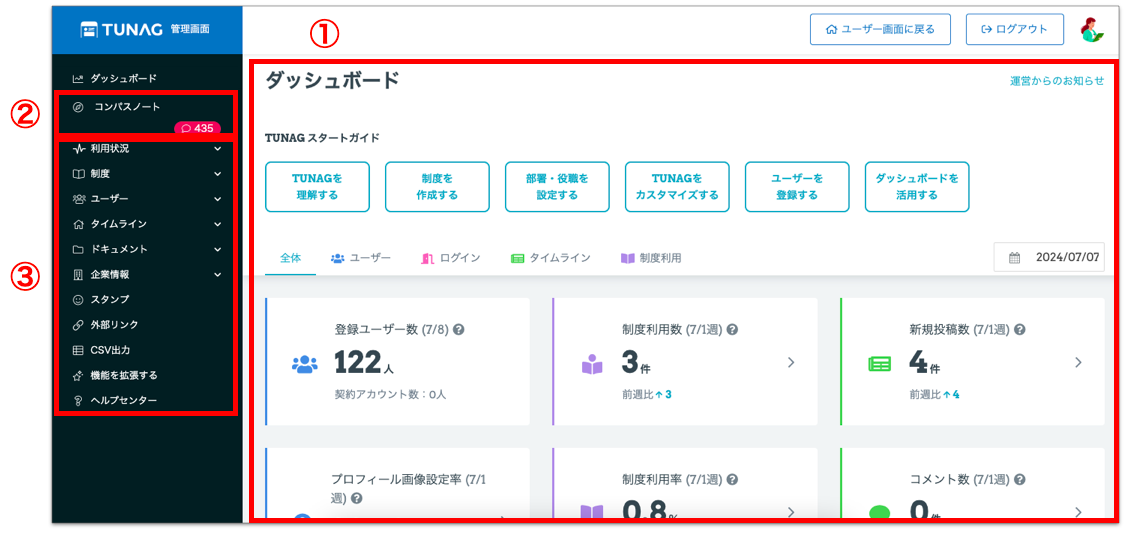The height and width of the screenshot is (534, 1130).
Task: Click the タイムライン home icon in sidebar
Action: [79, 224]
